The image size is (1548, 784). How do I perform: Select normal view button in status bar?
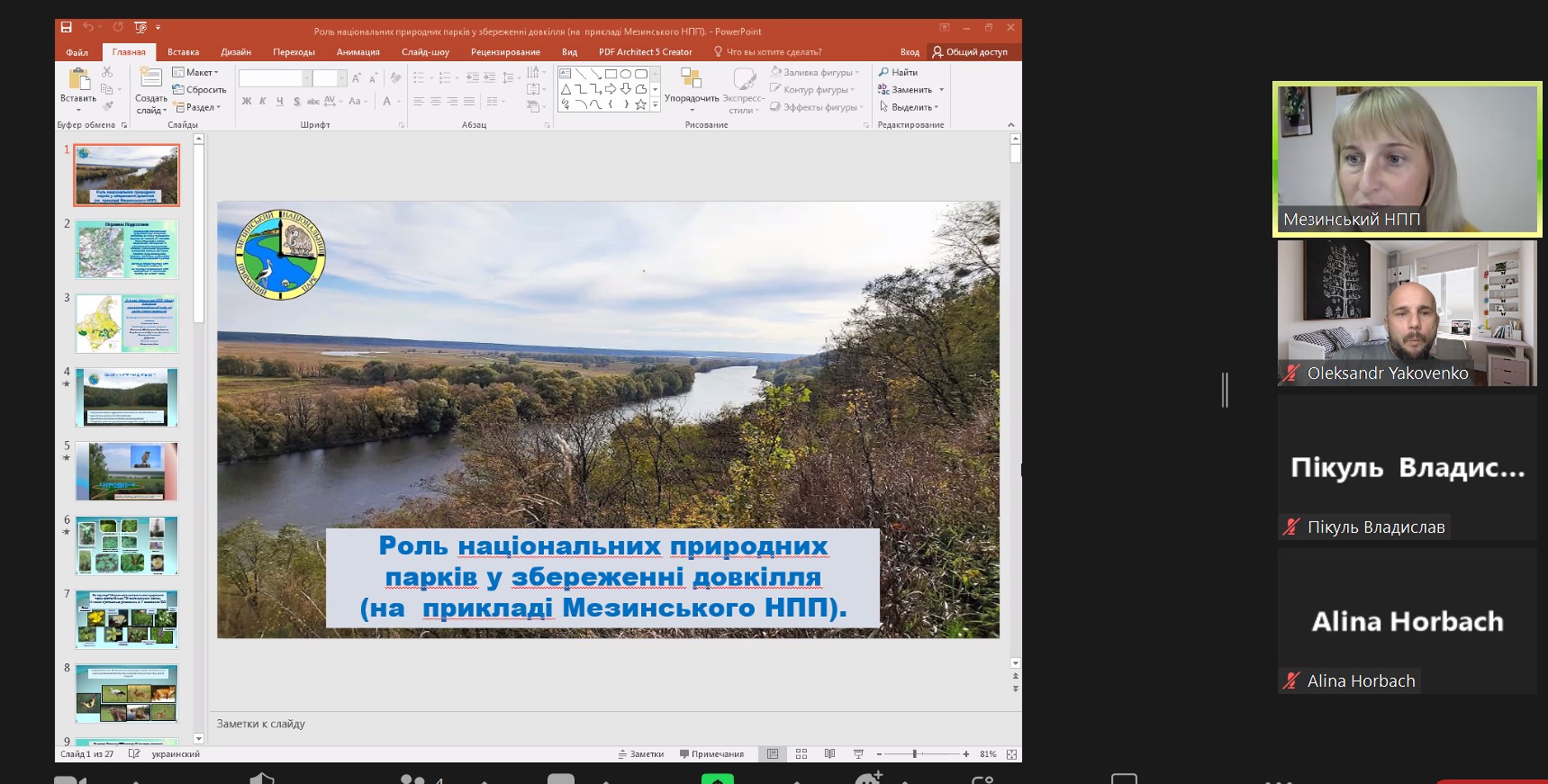click(773, 754)
